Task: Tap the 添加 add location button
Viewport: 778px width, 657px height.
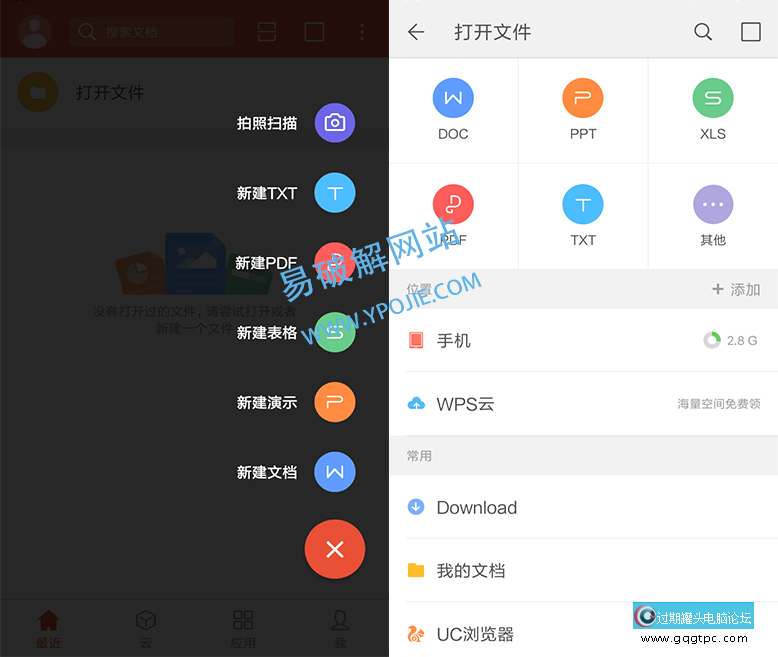Action: (x=736, y=289)
